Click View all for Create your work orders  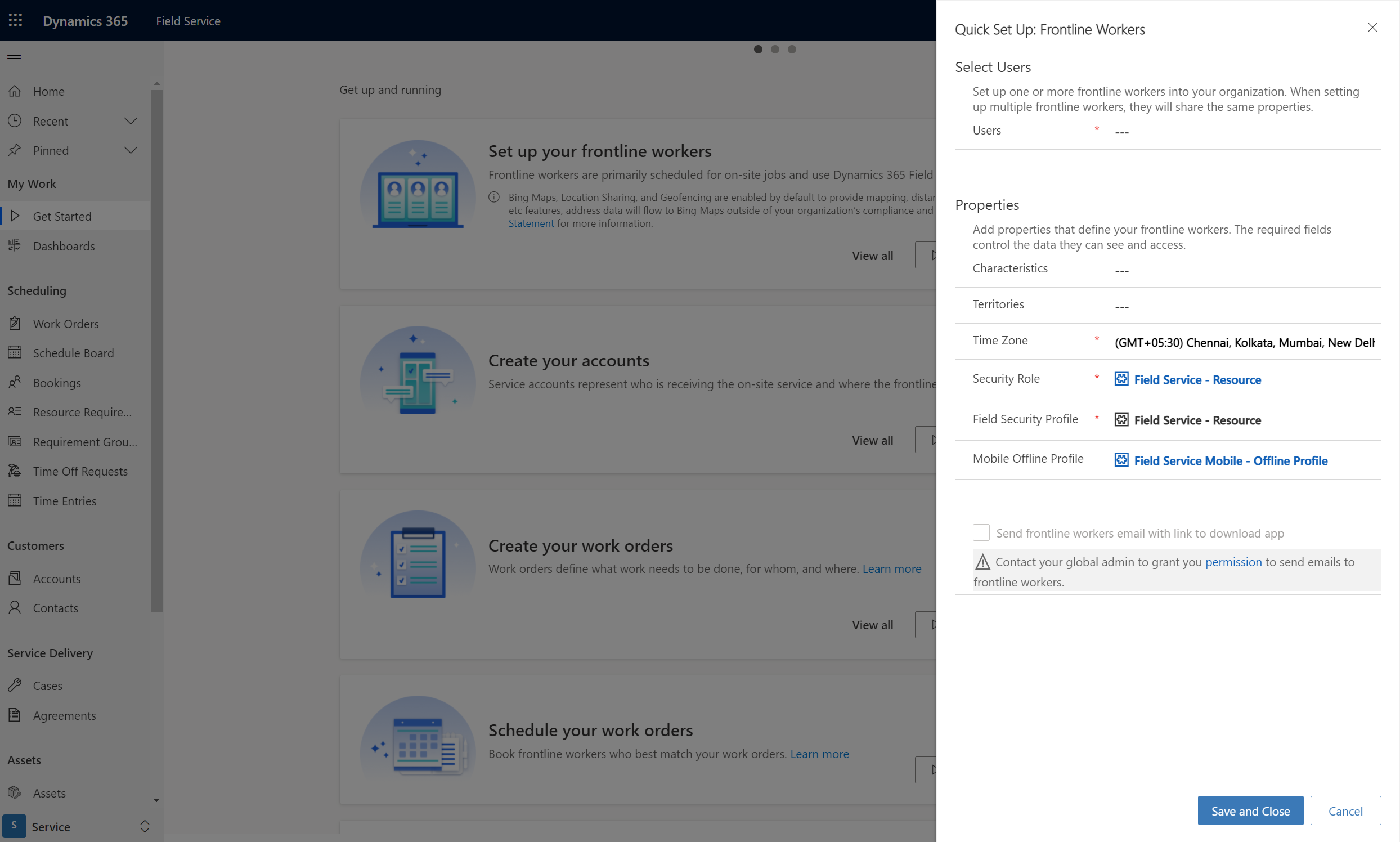pos(872,624)
